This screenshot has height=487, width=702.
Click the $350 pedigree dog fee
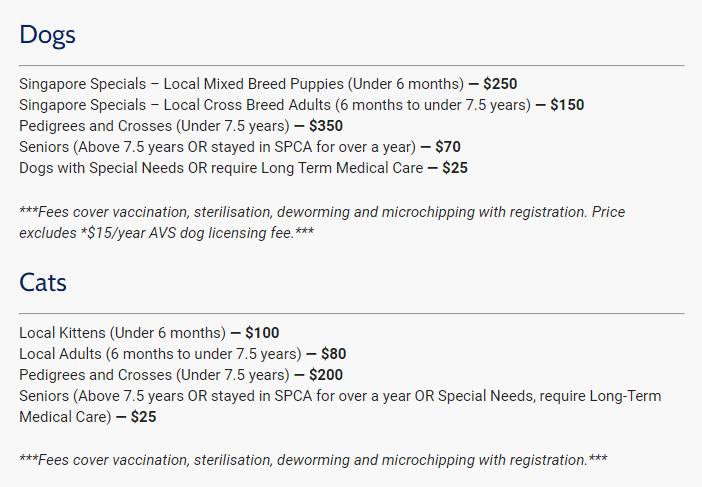[x=326, y=126]
